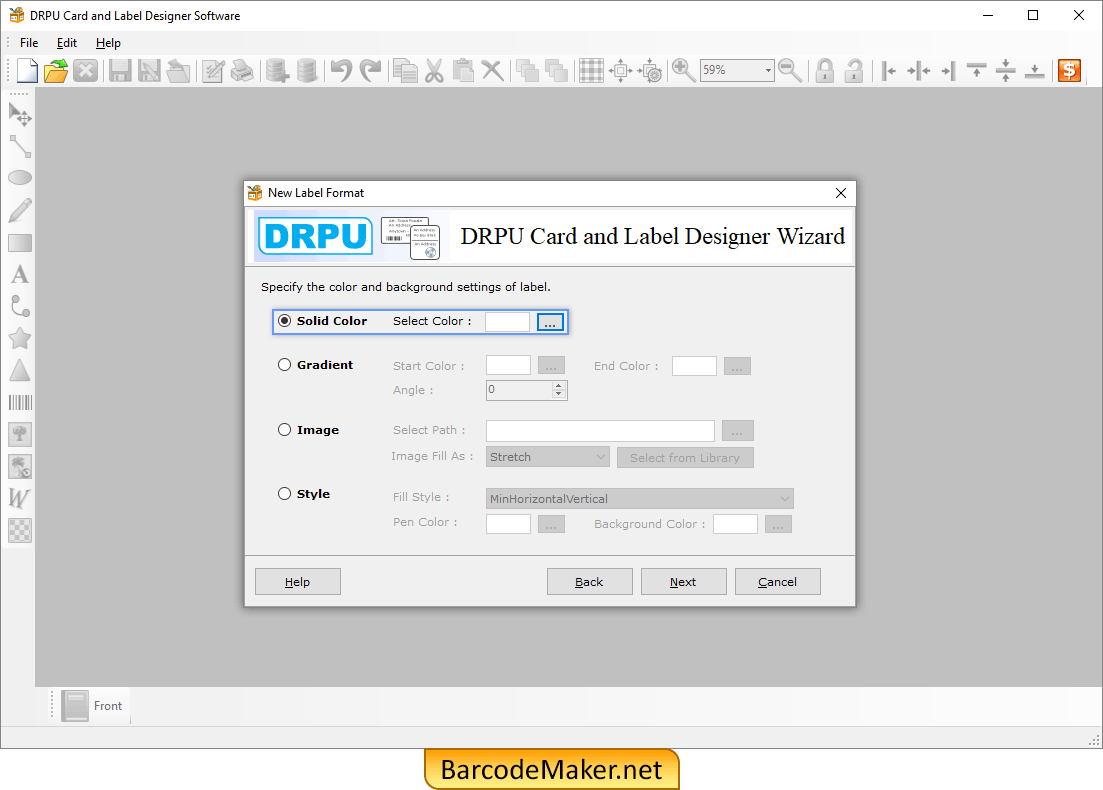Image resolution: width=1103 pixels, height=790 pixels.
Task: Click the Print icon in toolbar
Action: (x=242, y=70)
